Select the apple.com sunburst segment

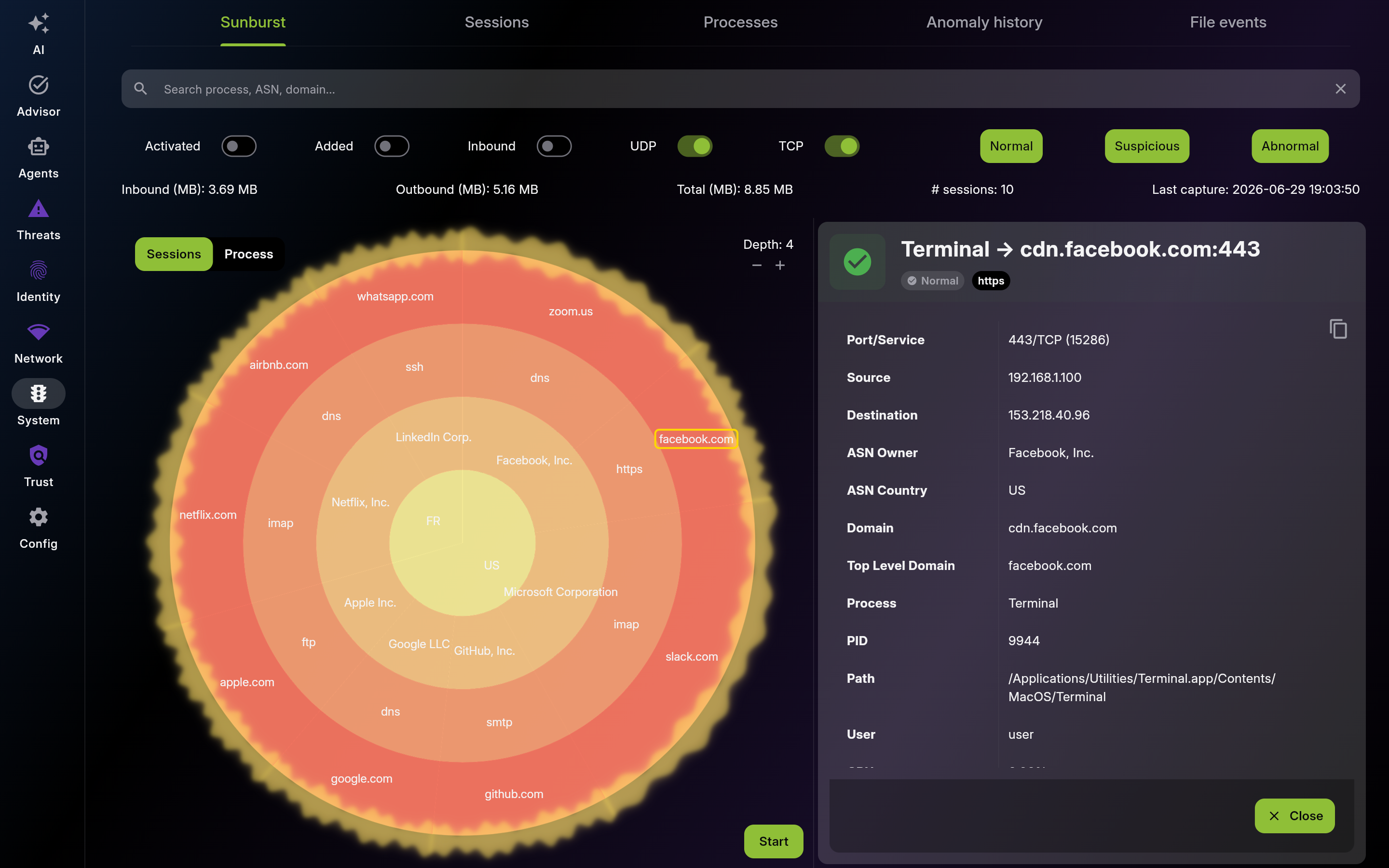pos(247,682)
